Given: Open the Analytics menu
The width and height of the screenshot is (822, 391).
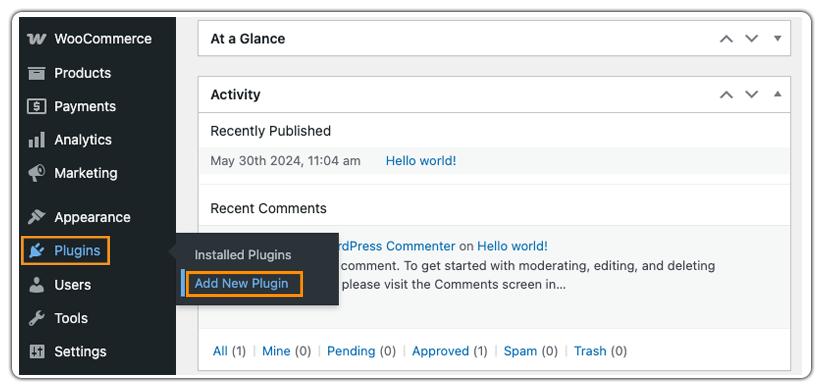Looking at the screenshot, I should pos(83,140).
